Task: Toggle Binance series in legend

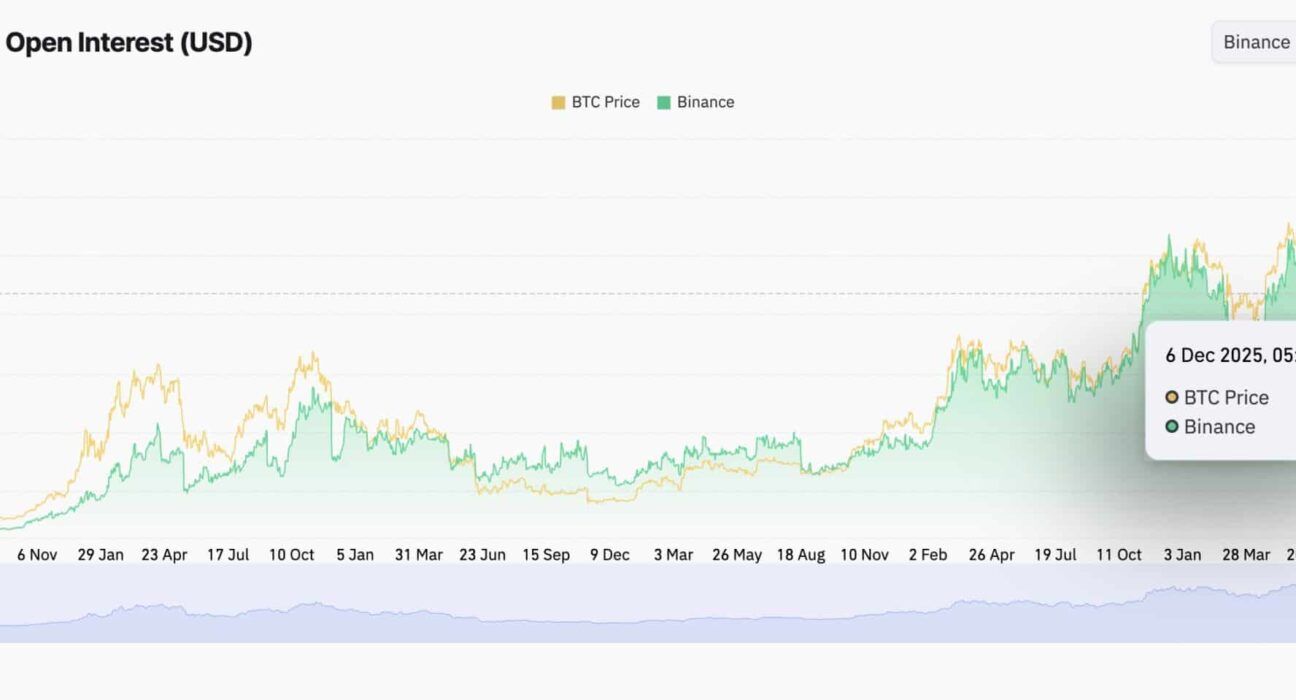Action: coord(705,102)
